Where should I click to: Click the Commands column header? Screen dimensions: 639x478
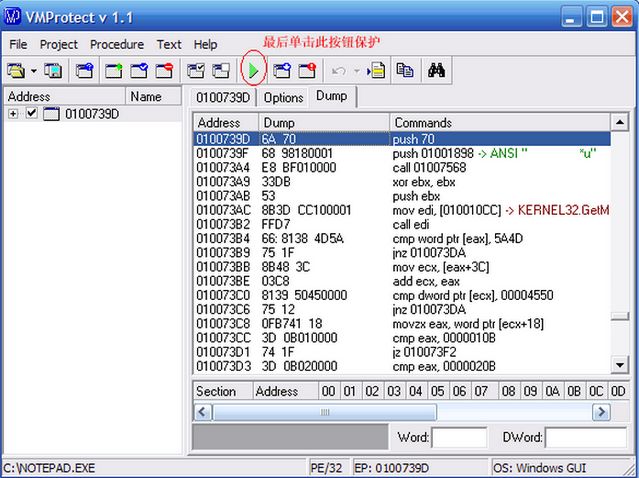pyautogui.click(x=422, y=122)
